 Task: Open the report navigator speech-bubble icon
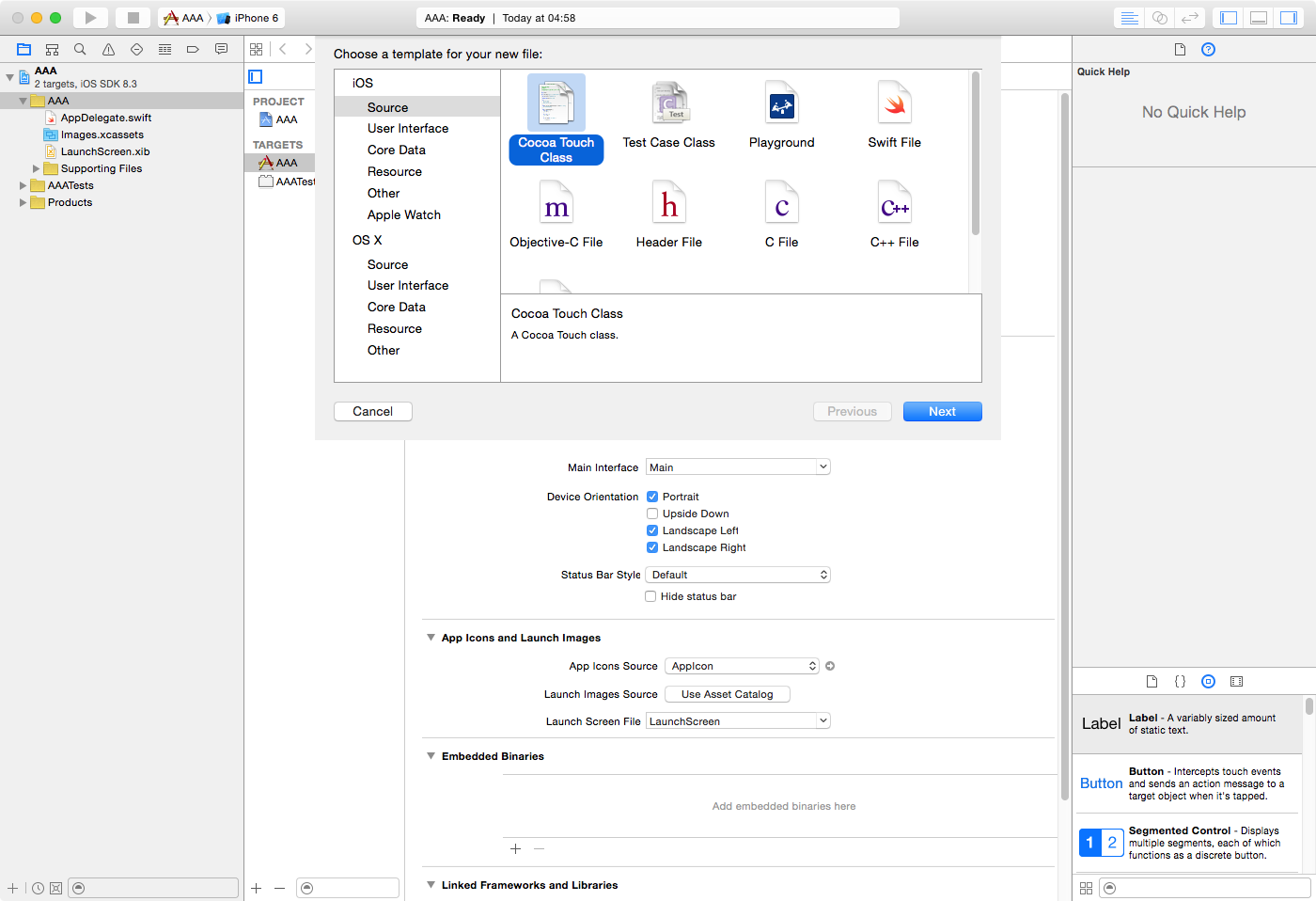(221, 49)
